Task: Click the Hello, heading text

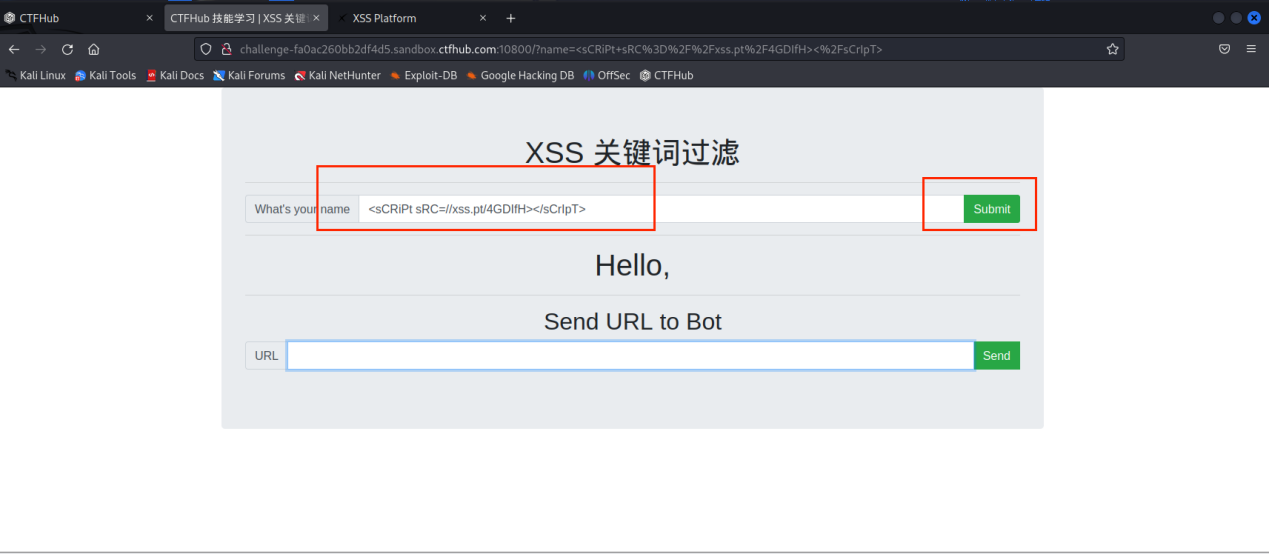Action: coord(632,265)
